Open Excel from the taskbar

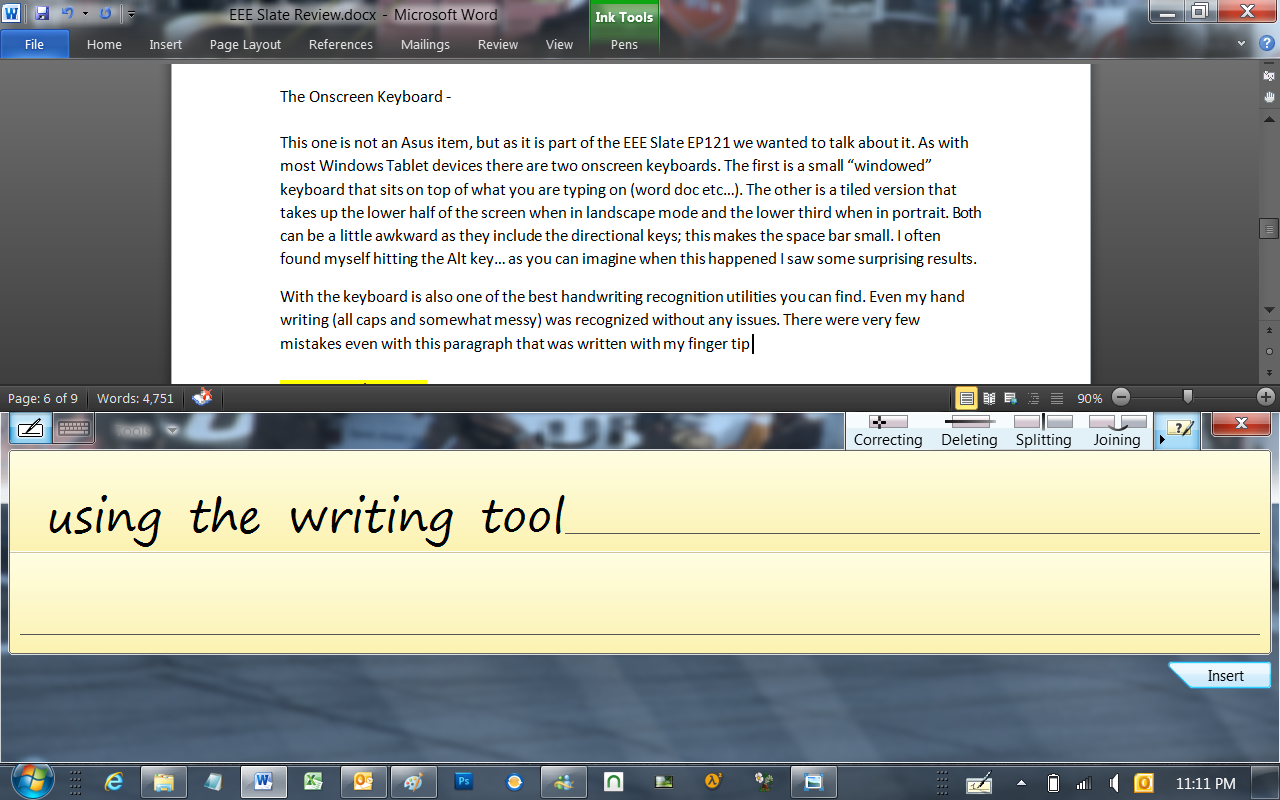pos(313,782)
